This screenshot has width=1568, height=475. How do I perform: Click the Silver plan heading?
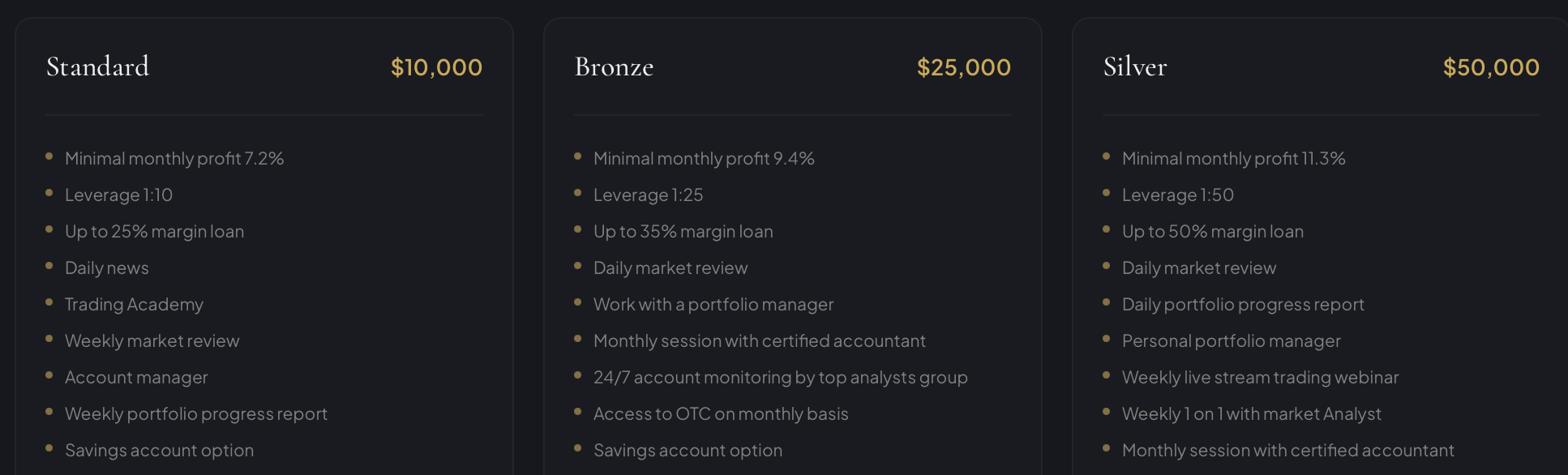[1135, 66]
